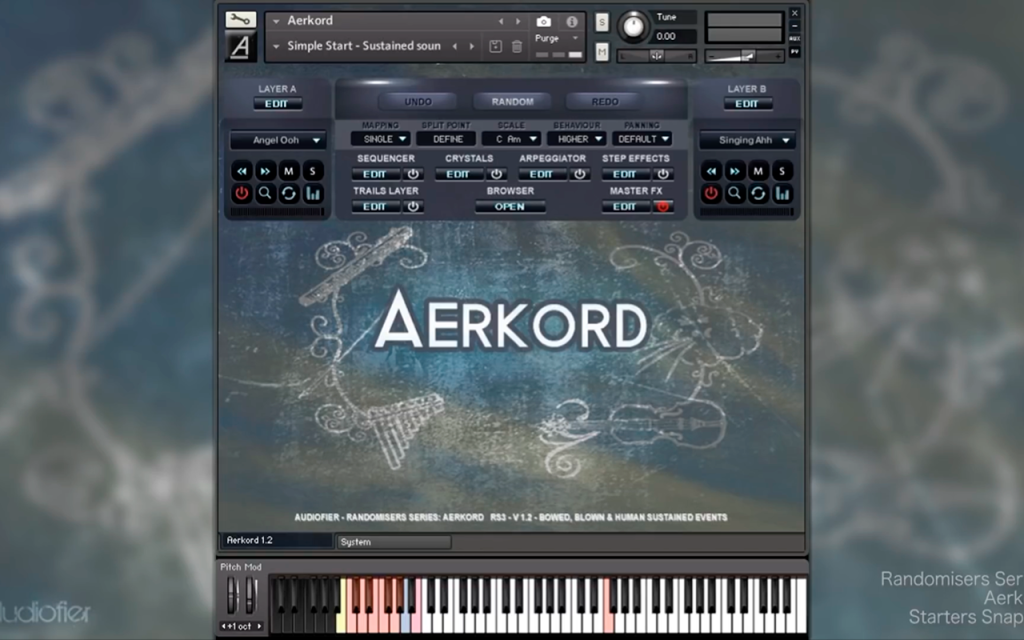Select the System tab
The width and height of the screenshot is (1024, 640).
(394, 542)
